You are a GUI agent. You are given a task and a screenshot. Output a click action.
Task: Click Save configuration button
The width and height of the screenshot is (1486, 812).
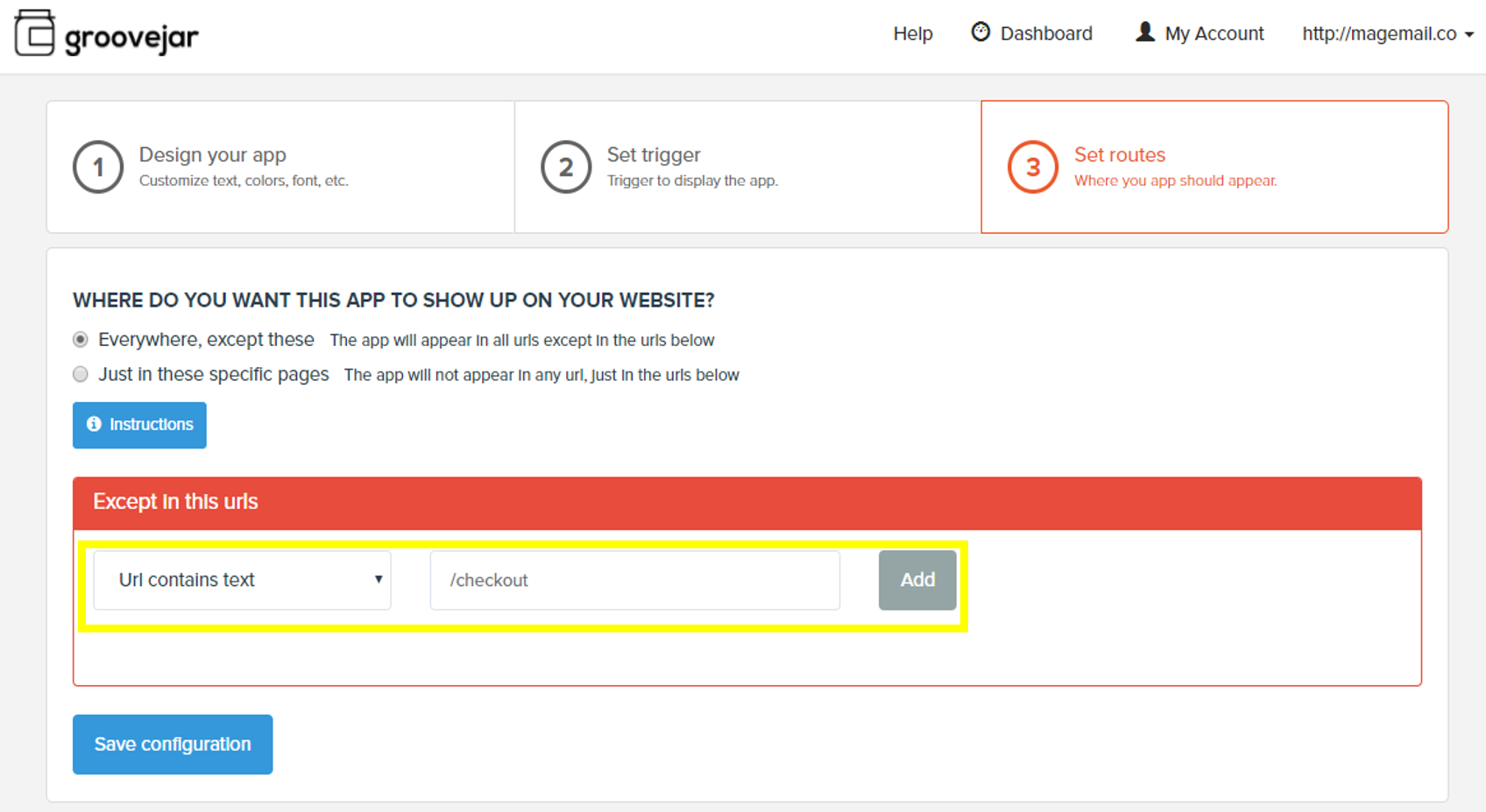[173, 745]
